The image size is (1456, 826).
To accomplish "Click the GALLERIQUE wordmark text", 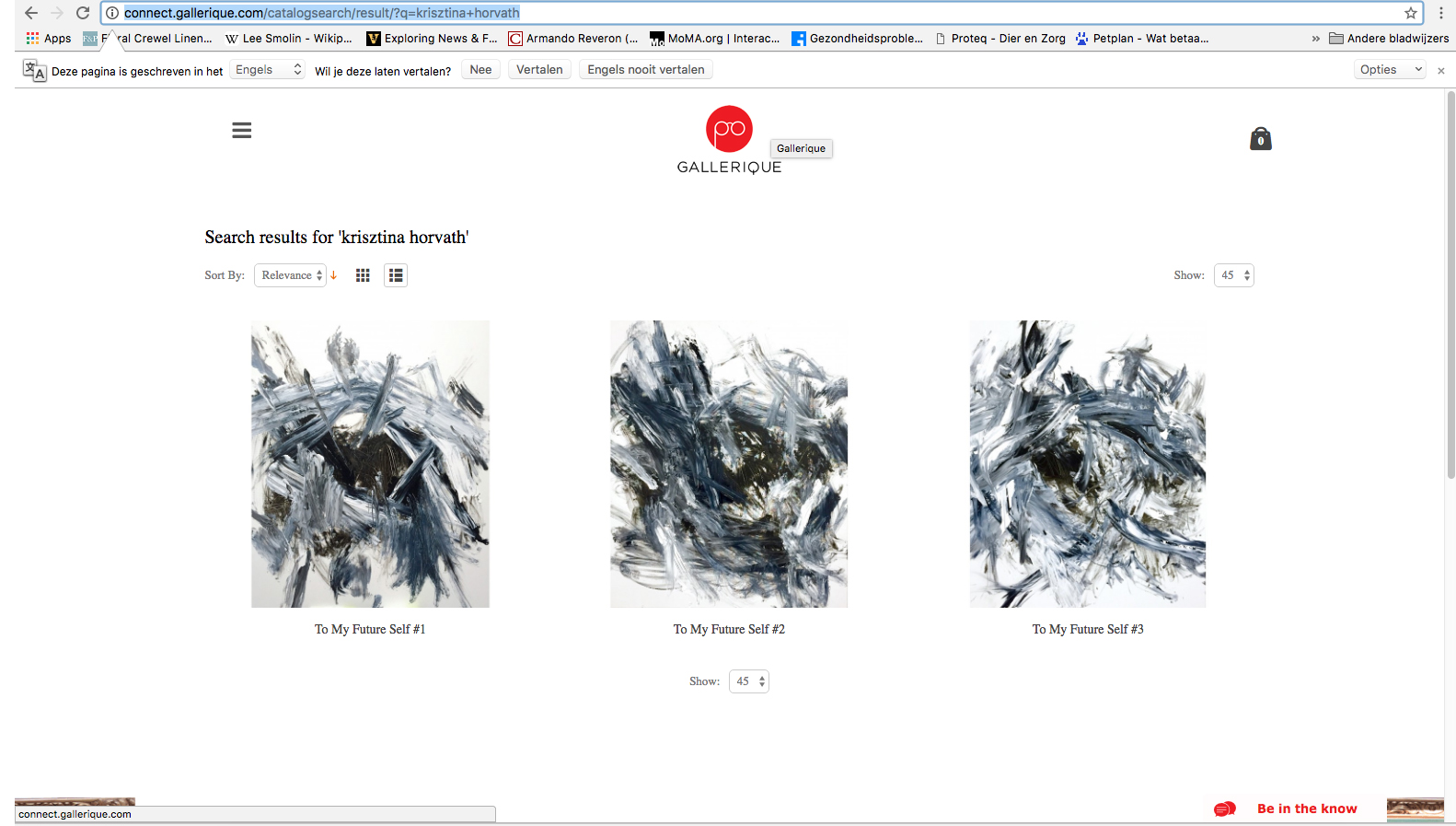I will click(x=729, y=168).
